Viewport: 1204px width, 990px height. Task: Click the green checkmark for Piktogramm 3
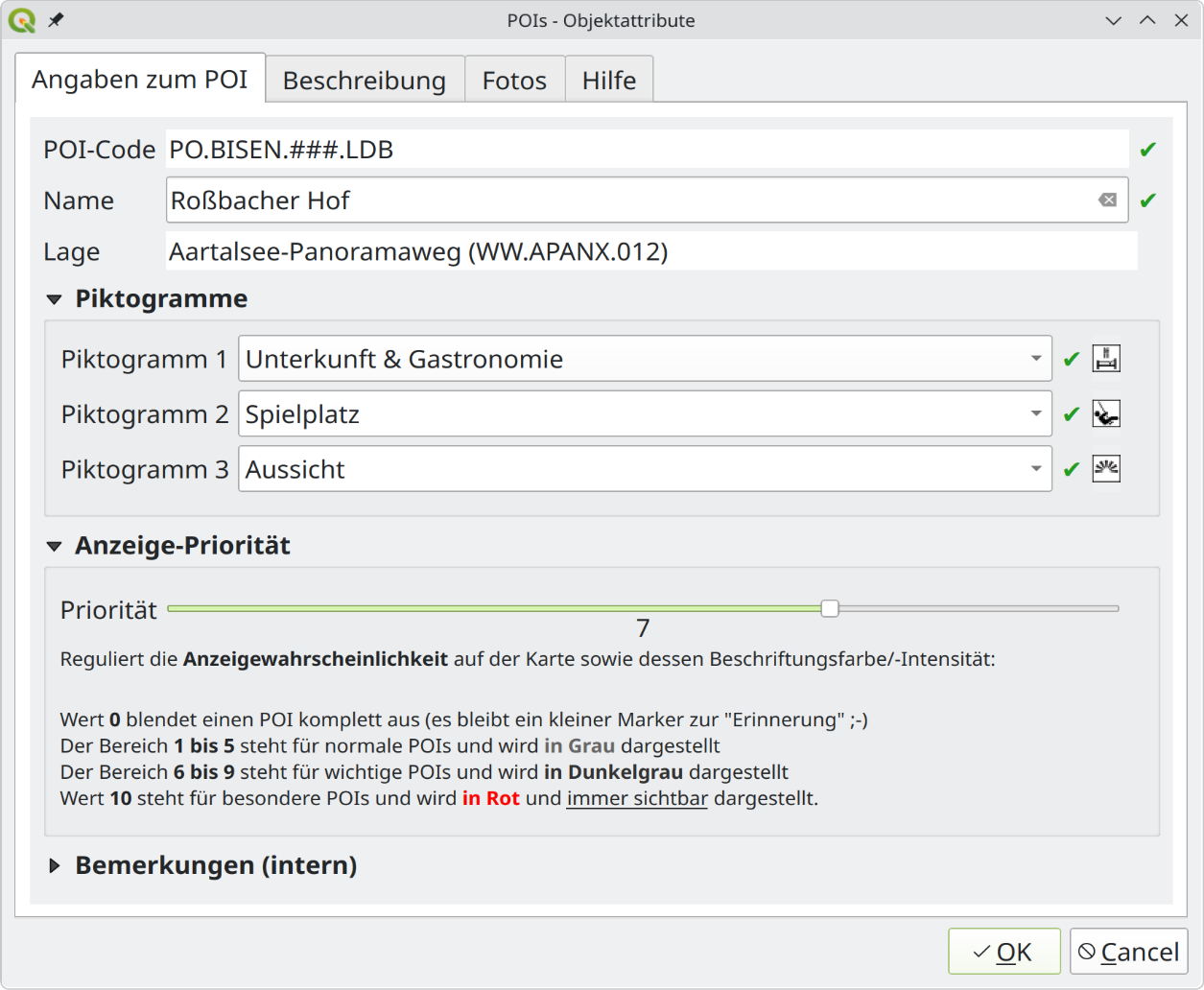tap(1072, 470)
